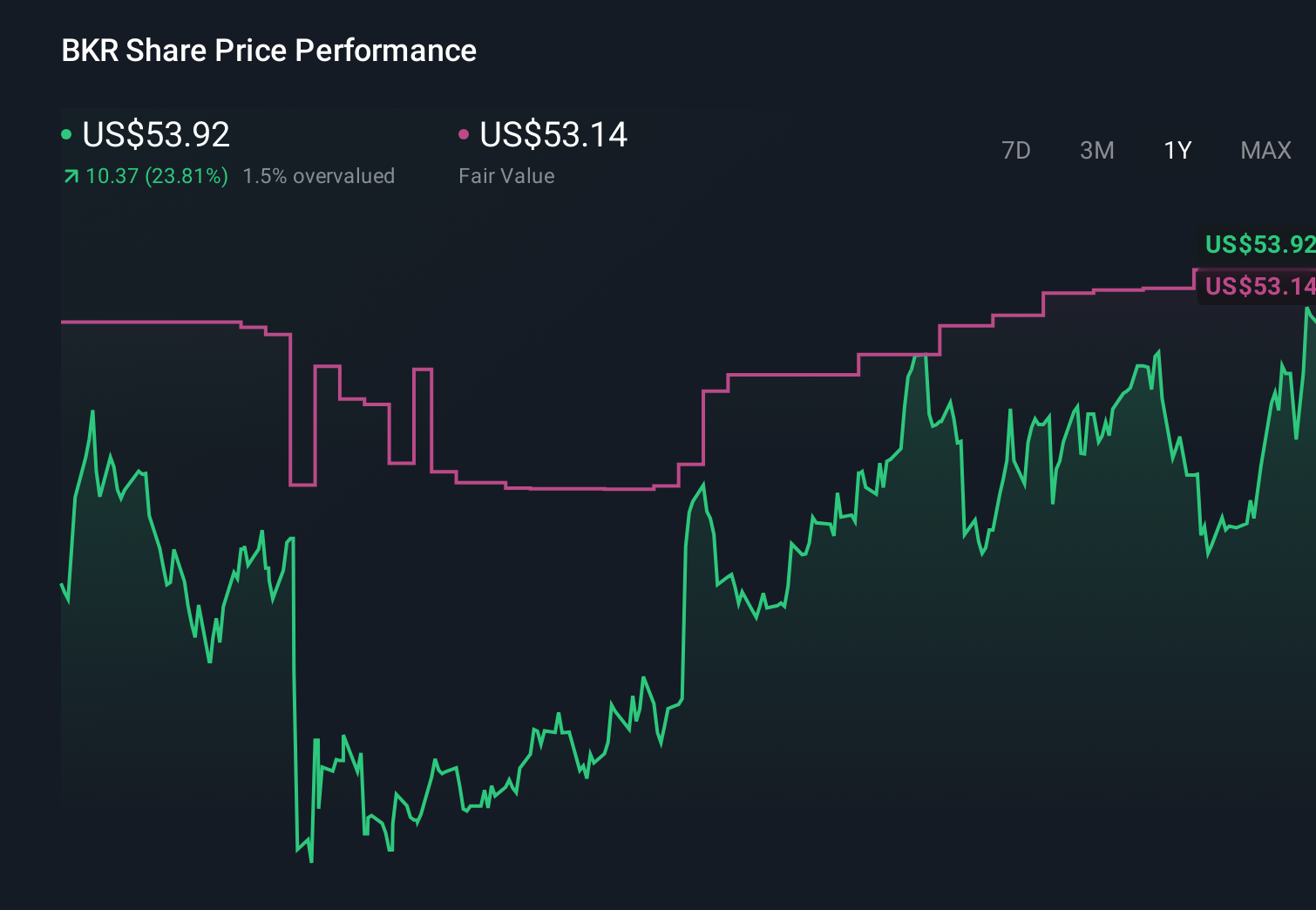The width and height of the screenshot is (1316, 910).
Task: Switch to the 3M view
Action: point(1096,150)
